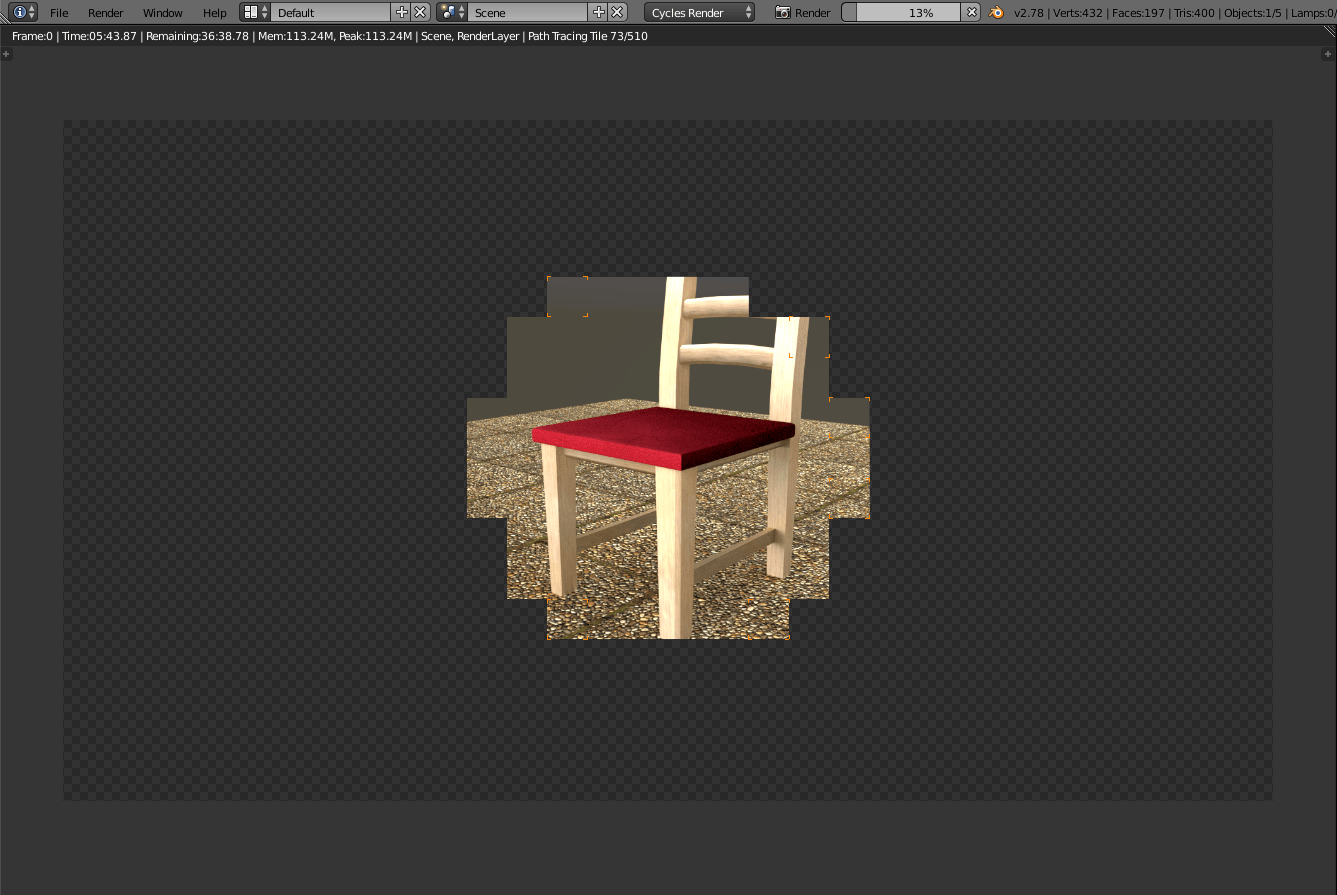
Task: Open the Info editor type selector
Action: 24,13
